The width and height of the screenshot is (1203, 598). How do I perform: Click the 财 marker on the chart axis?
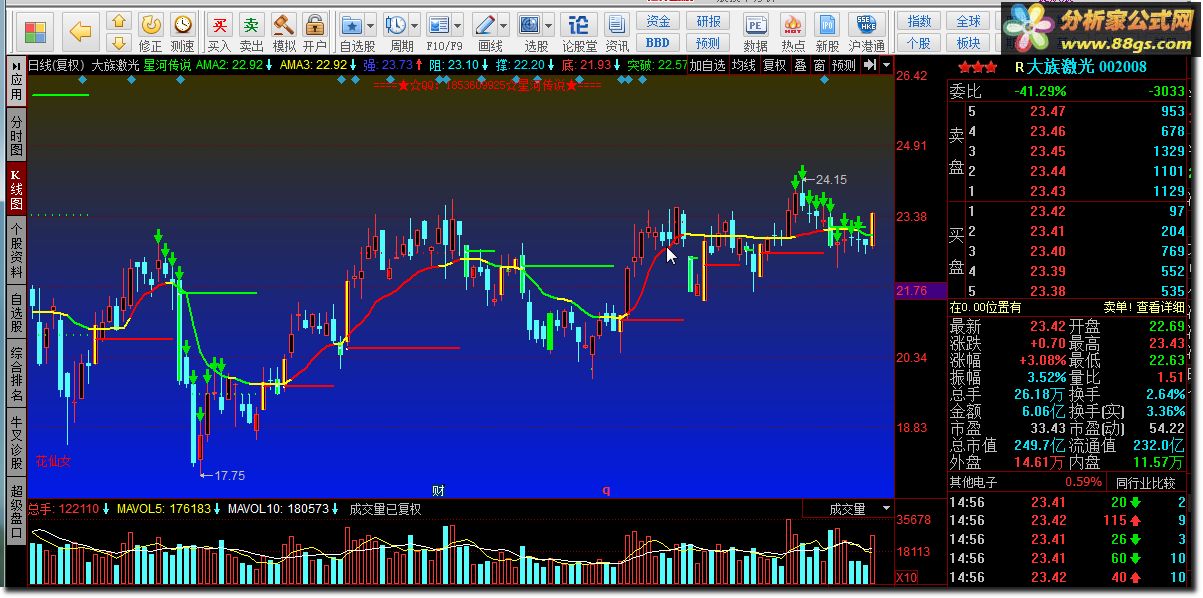click(438, 490)
